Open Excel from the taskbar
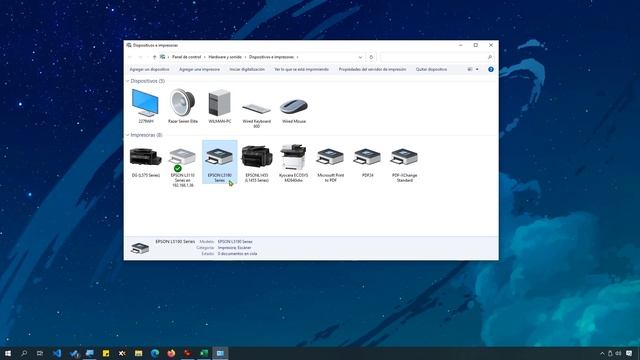The image size is (640, 360). point(204,353)
